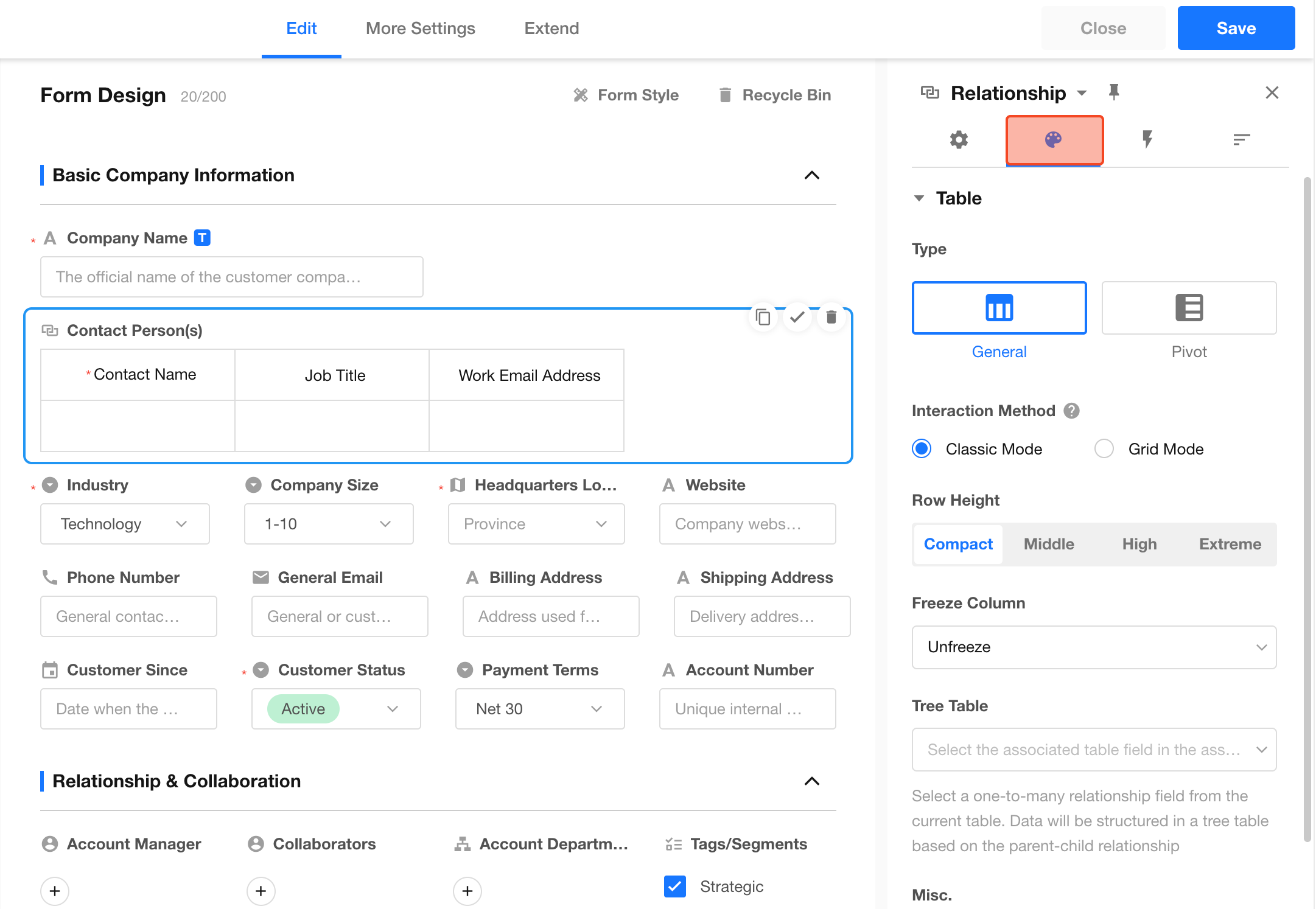Collapse the Basic Company Information section
Image resolution: width=1316 pixels, height=909 pixels.
tap(811, 175)
